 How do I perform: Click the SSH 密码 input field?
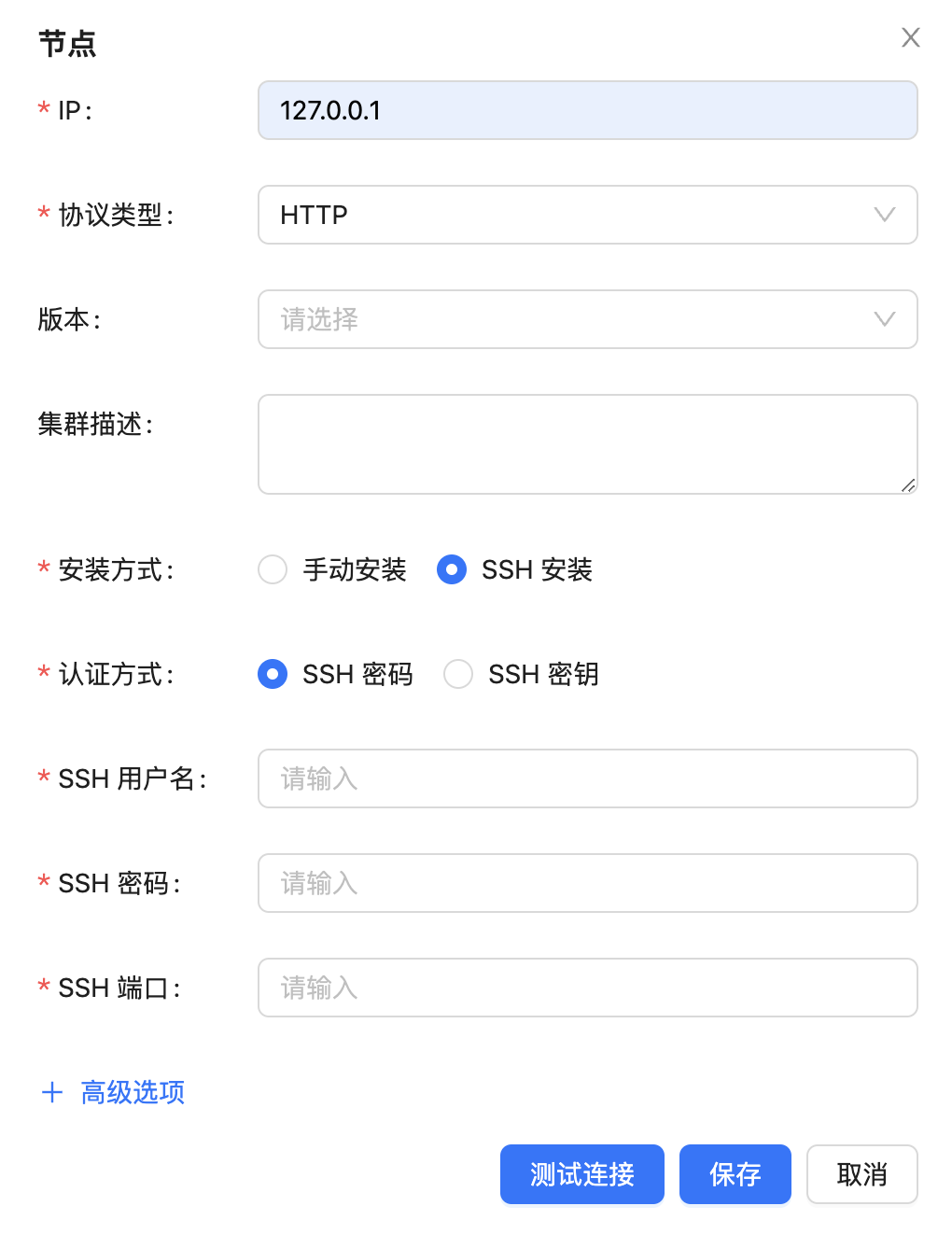[587, 883]
